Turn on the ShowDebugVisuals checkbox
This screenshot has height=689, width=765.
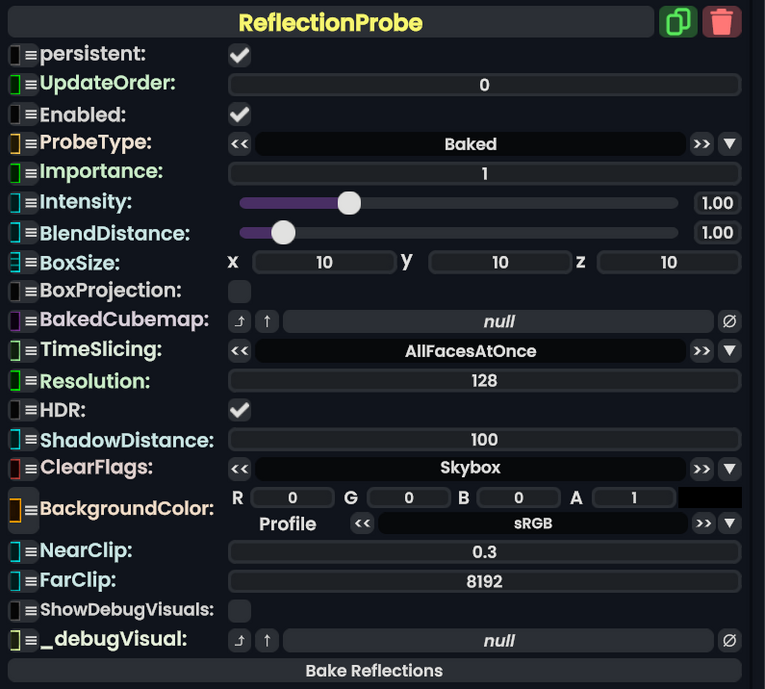click(x=240, y=610)
